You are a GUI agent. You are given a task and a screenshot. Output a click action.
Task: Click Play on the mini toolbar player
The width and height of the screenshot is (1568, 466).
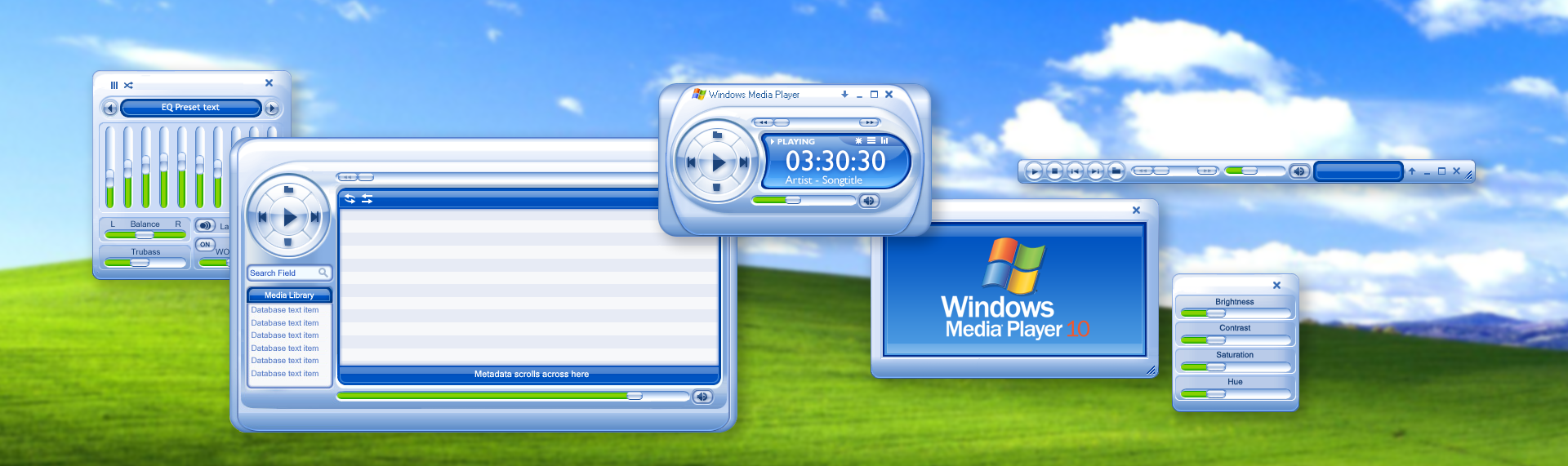1035,171
